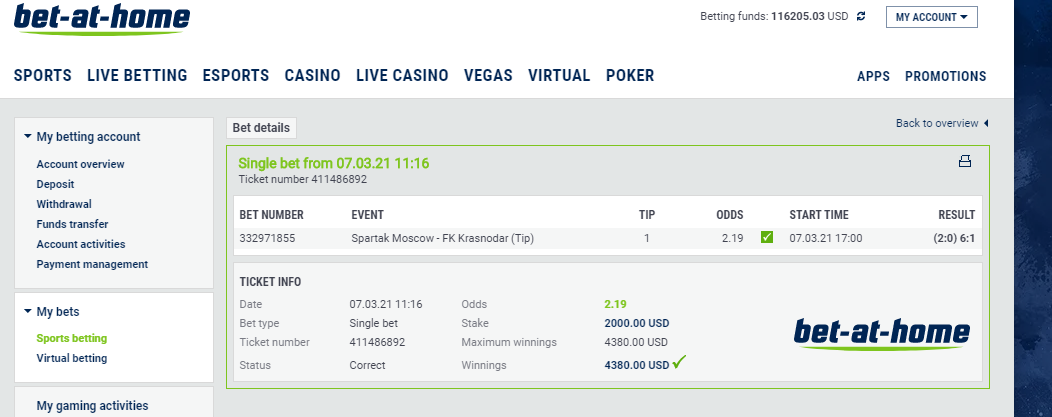1052x417 pixels.
Task: Open the Deposit page
Action: click(x=56, y=184)
